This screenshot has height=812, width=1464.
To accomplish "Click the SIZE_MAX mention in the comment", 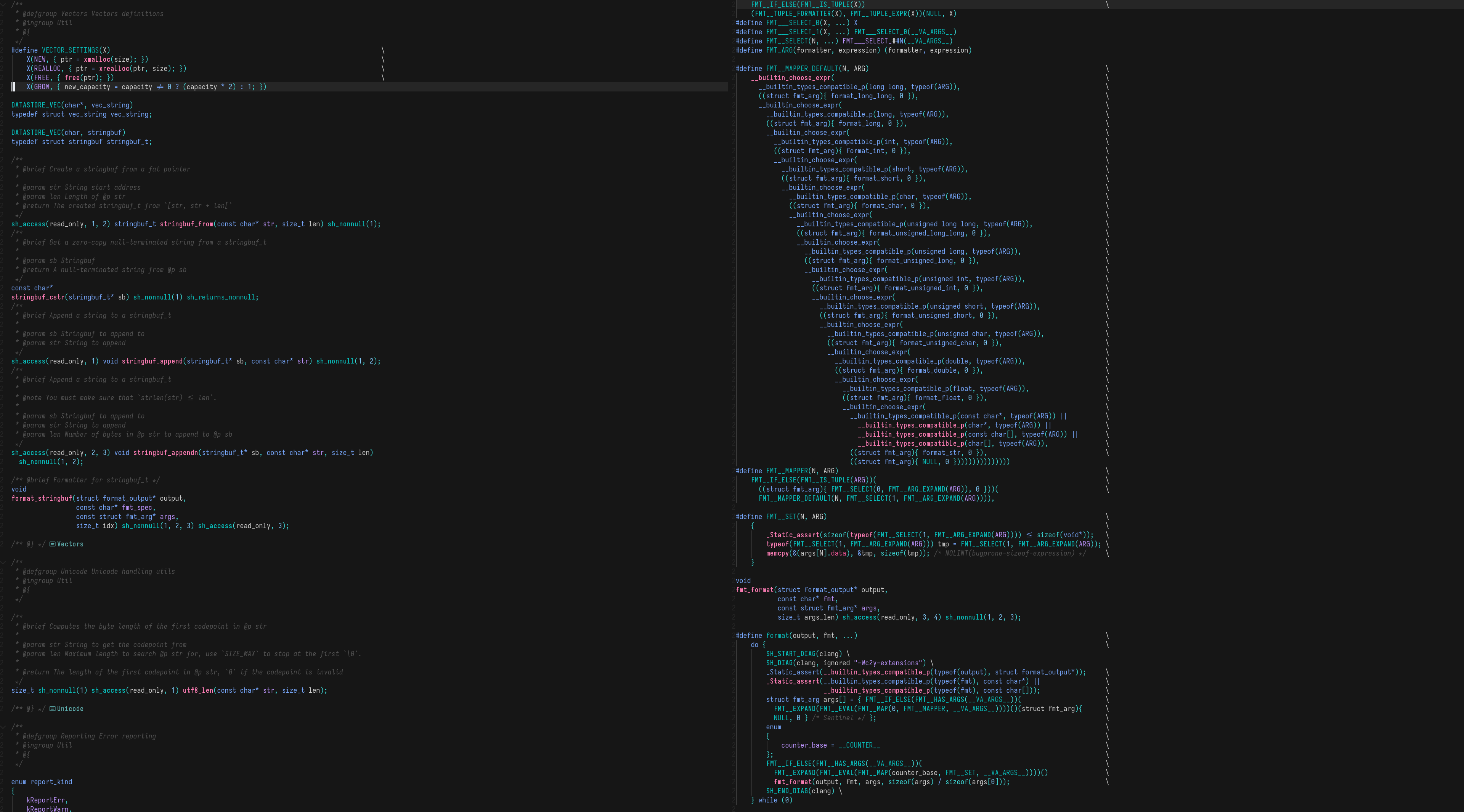I will [x=242, y=653].
